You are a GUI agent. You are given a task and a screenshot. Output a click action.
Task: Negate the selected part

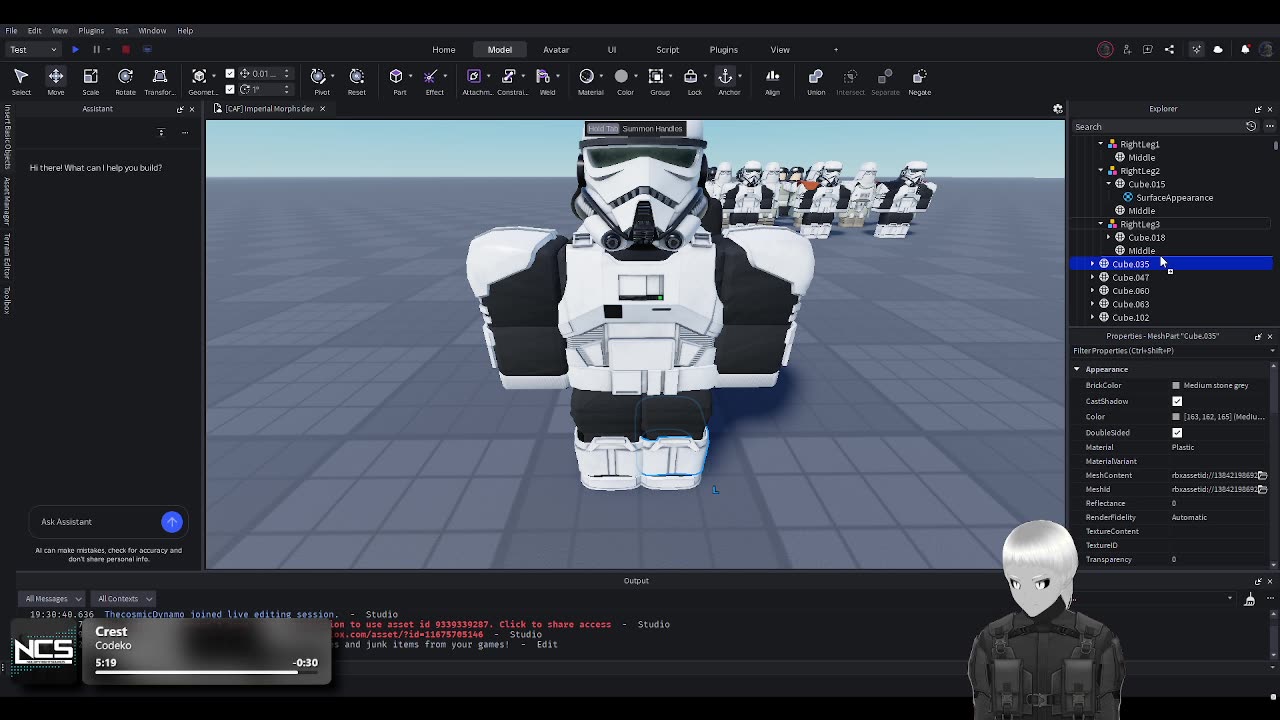coord(919,82)
